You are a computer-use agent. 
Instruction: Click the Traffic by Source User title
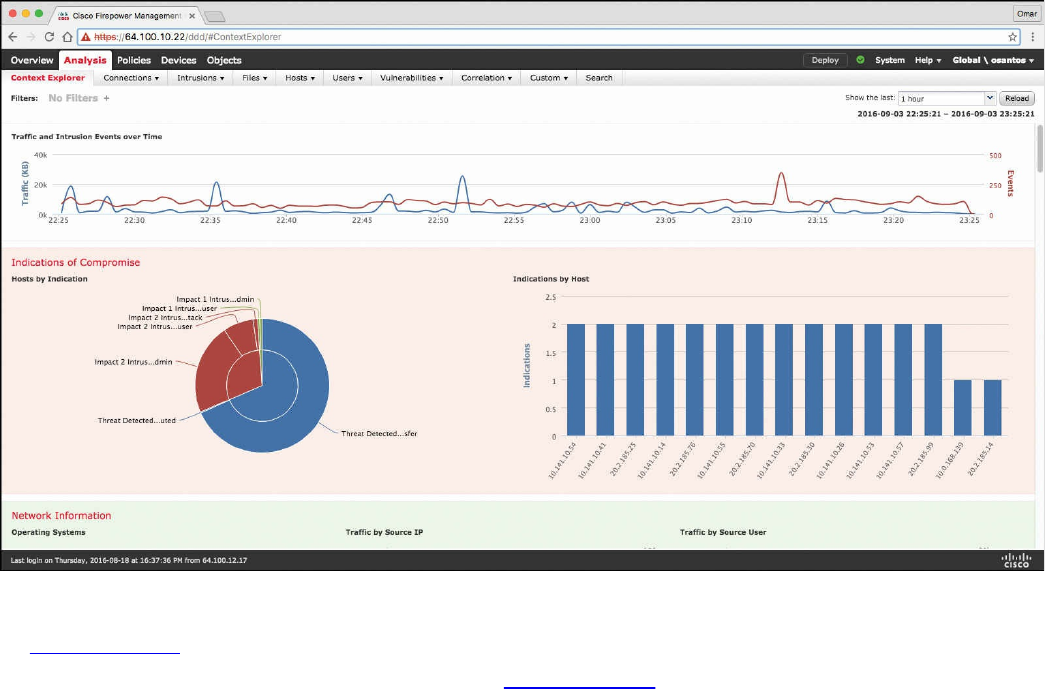tap(722, 532)
